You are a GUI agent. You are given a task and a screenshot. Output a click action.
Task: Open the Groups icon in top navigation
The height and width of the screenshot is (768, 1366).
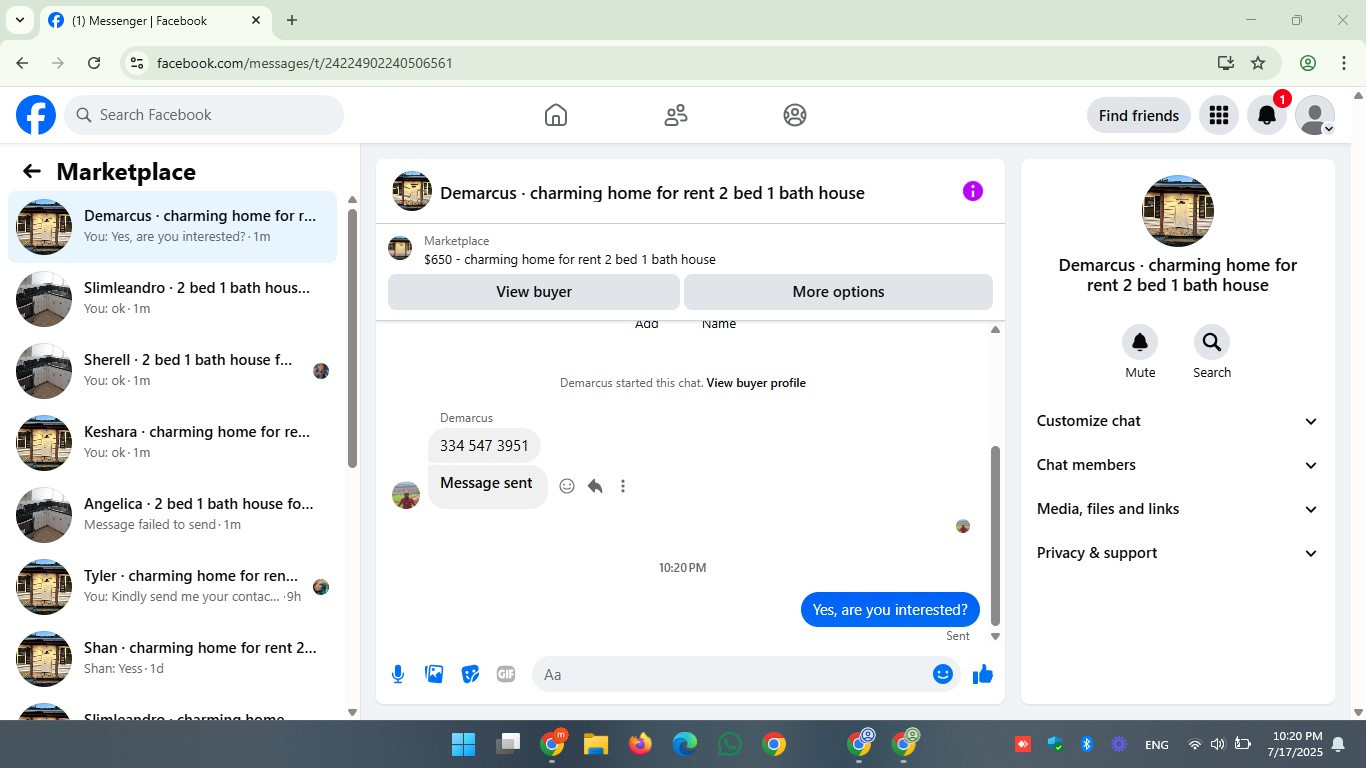[x=795, y=115]
